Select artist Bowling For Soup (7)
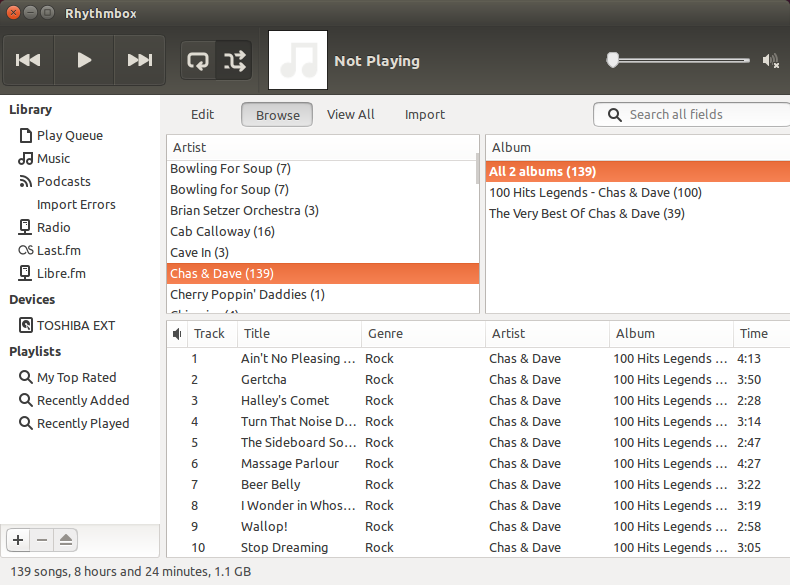This screenshot has width=790, height=585. 321,169
